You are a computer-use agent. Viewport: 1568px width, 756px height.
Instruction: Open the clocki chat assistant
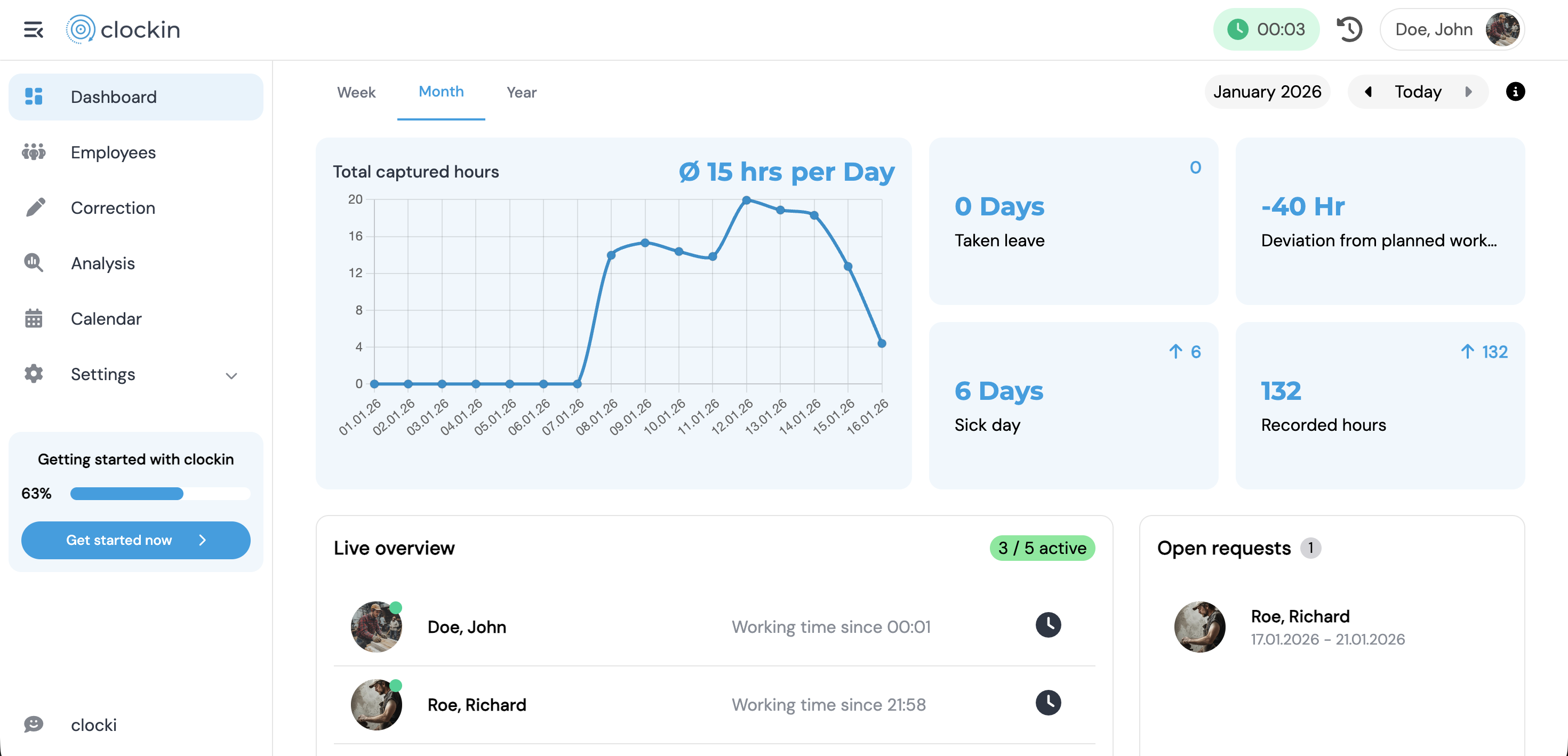[92, 725]
